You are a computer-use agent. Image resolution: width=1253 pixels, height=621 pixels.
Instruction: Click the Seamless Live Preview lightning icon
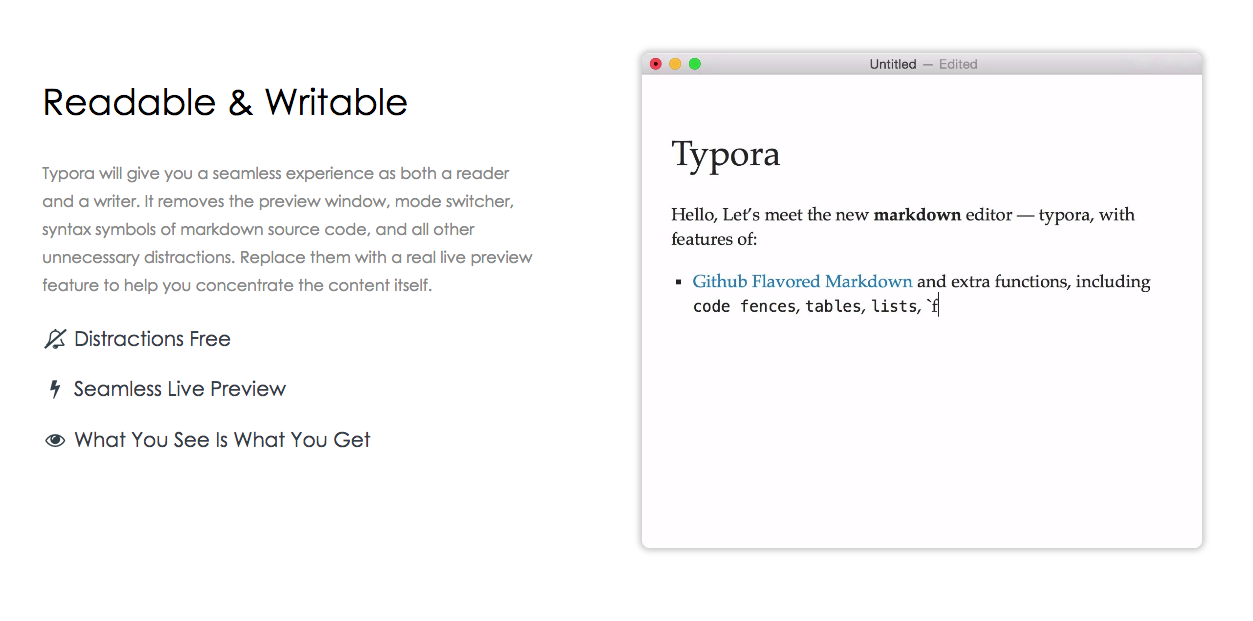click(x=55, y=390)
